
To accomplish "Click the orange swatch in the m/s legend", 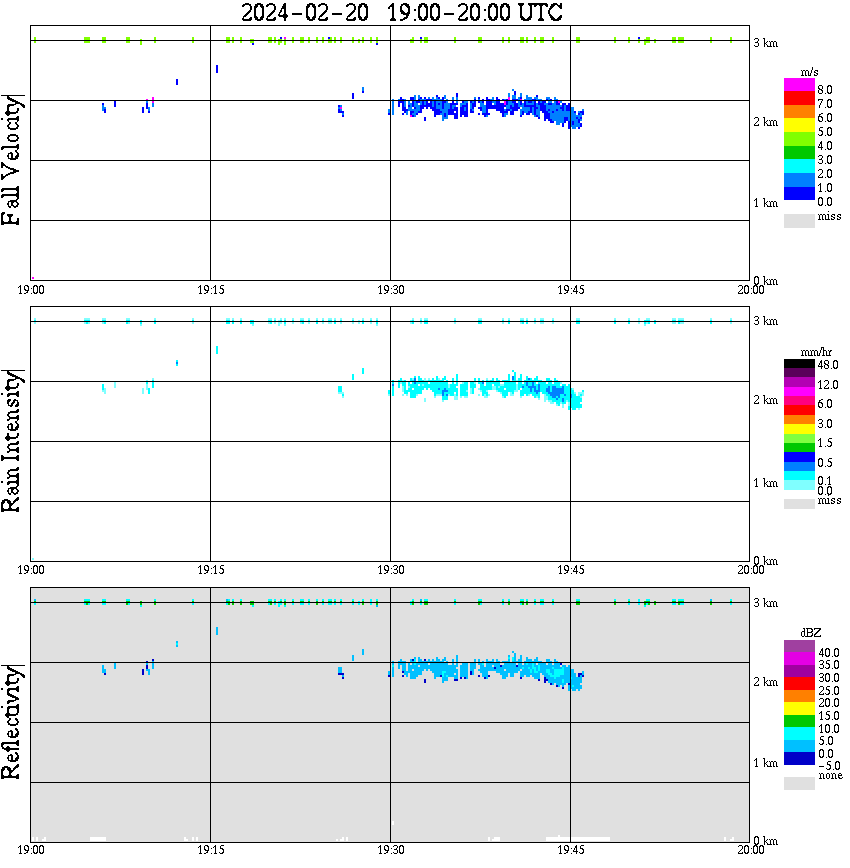I will 799,112.
